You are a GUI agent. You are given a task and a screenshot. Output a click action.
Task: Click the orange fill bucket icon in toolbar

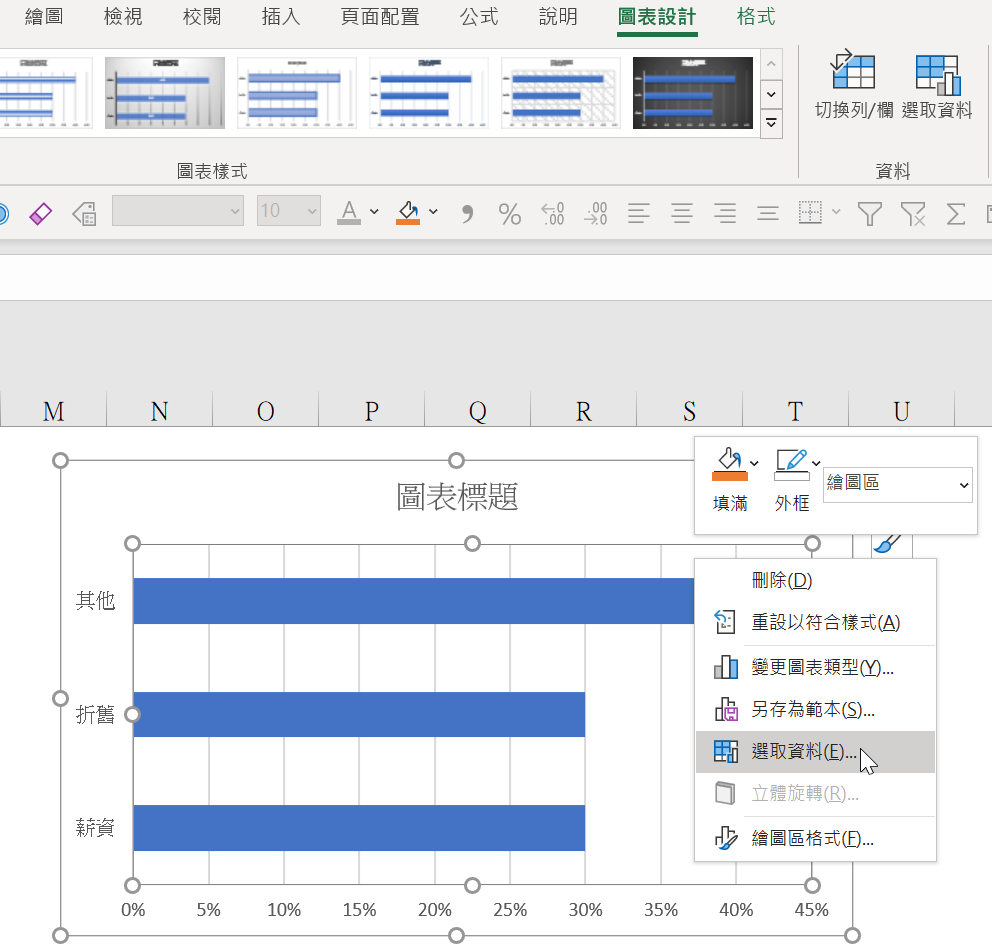click(408, 212)
